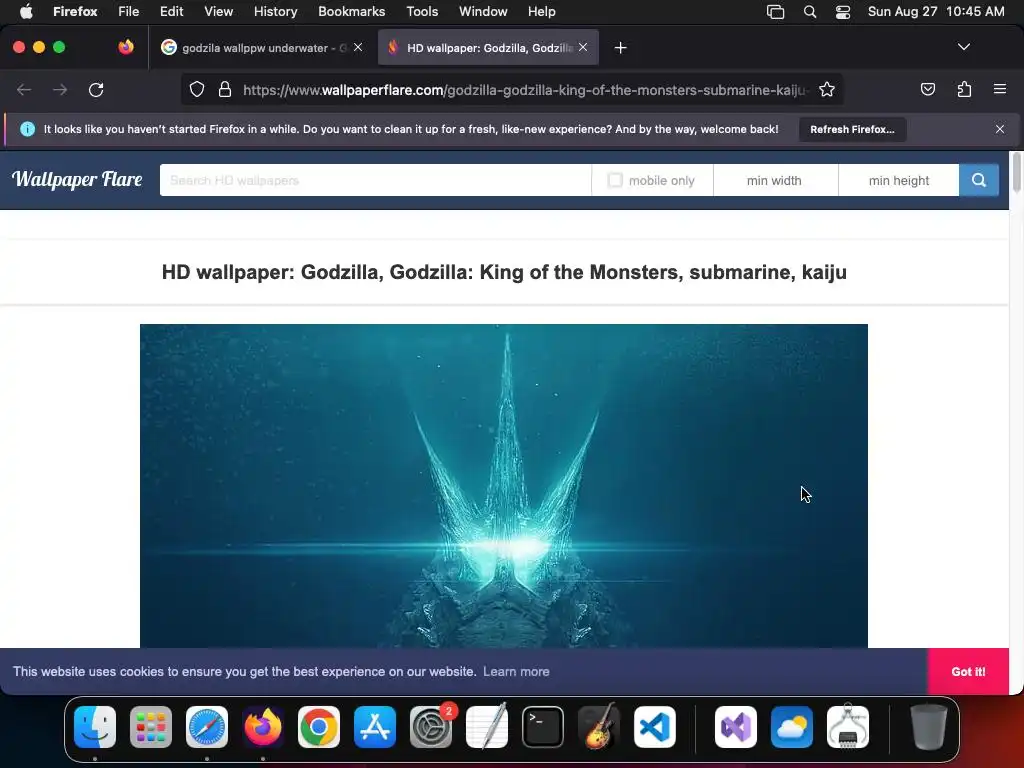Bookmark this page with the star icon
The height and width of the screenshot is (768, 1024).
tap(827, 89)
